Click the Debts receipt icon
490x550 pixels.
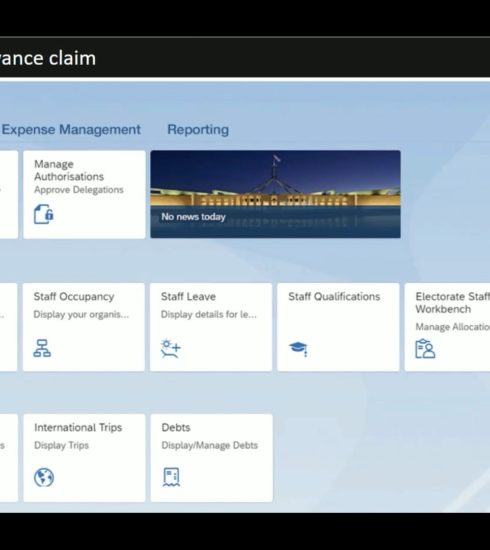[171, 477]
